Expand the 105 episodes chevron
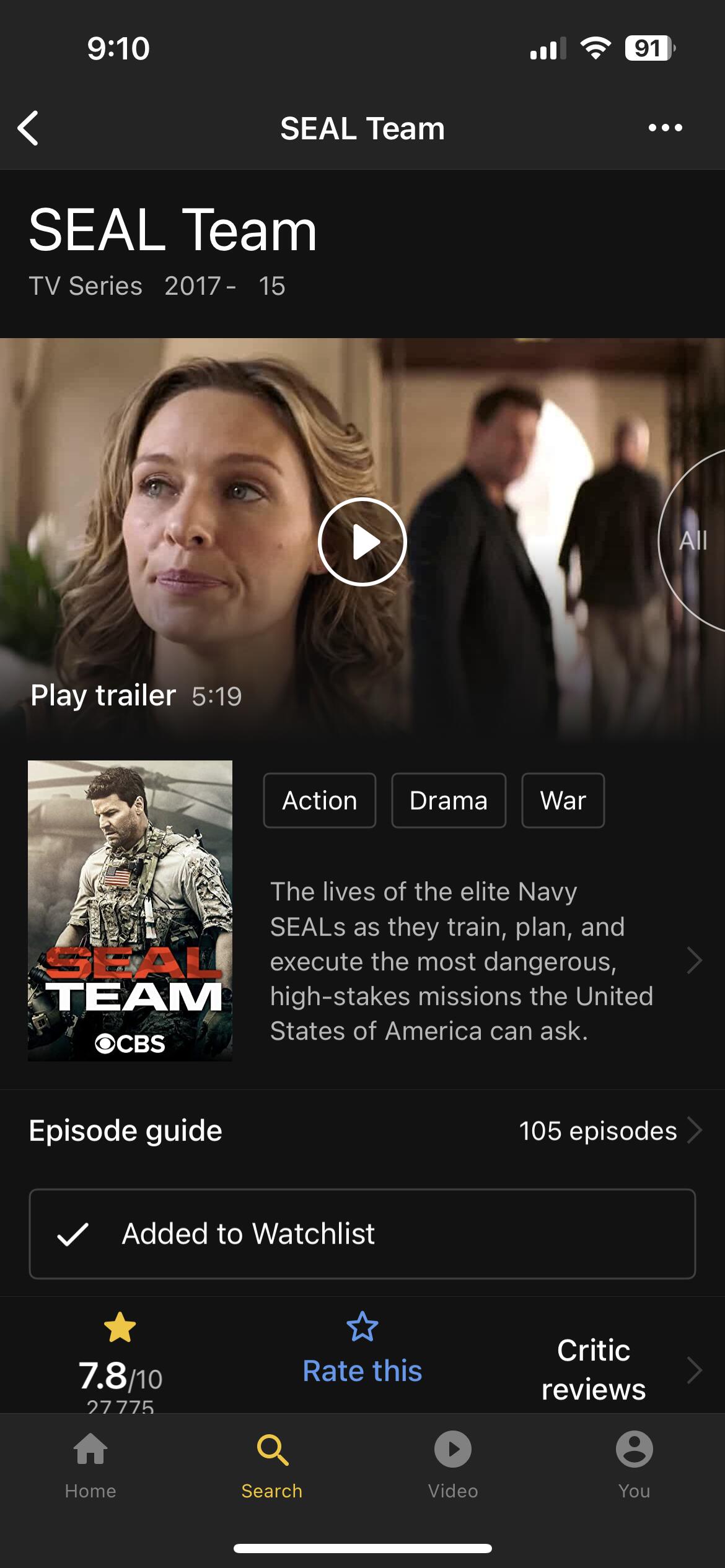 (x=695, y=1130)
